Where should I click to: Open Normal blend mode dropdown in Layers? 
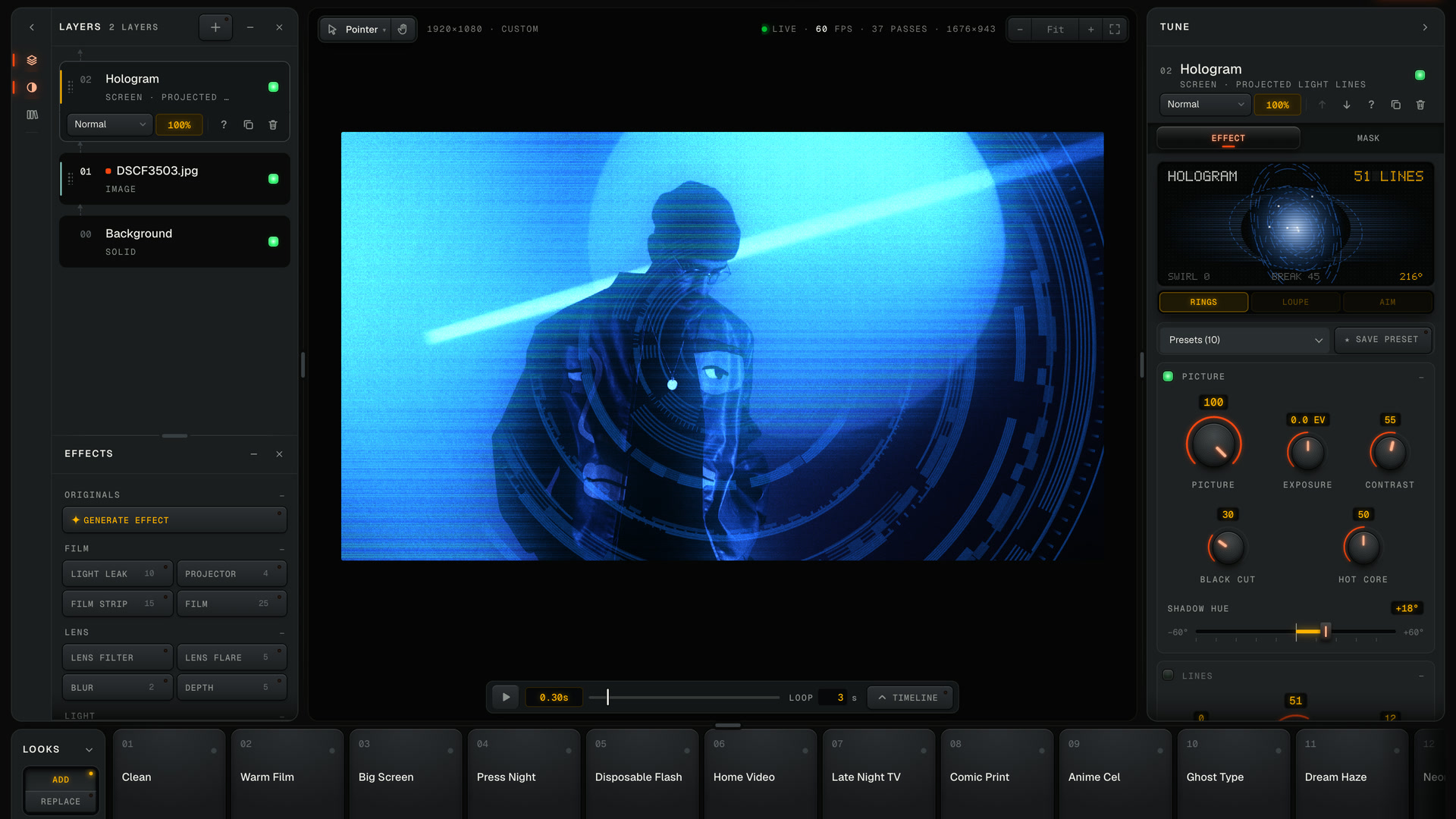point(110,124)
